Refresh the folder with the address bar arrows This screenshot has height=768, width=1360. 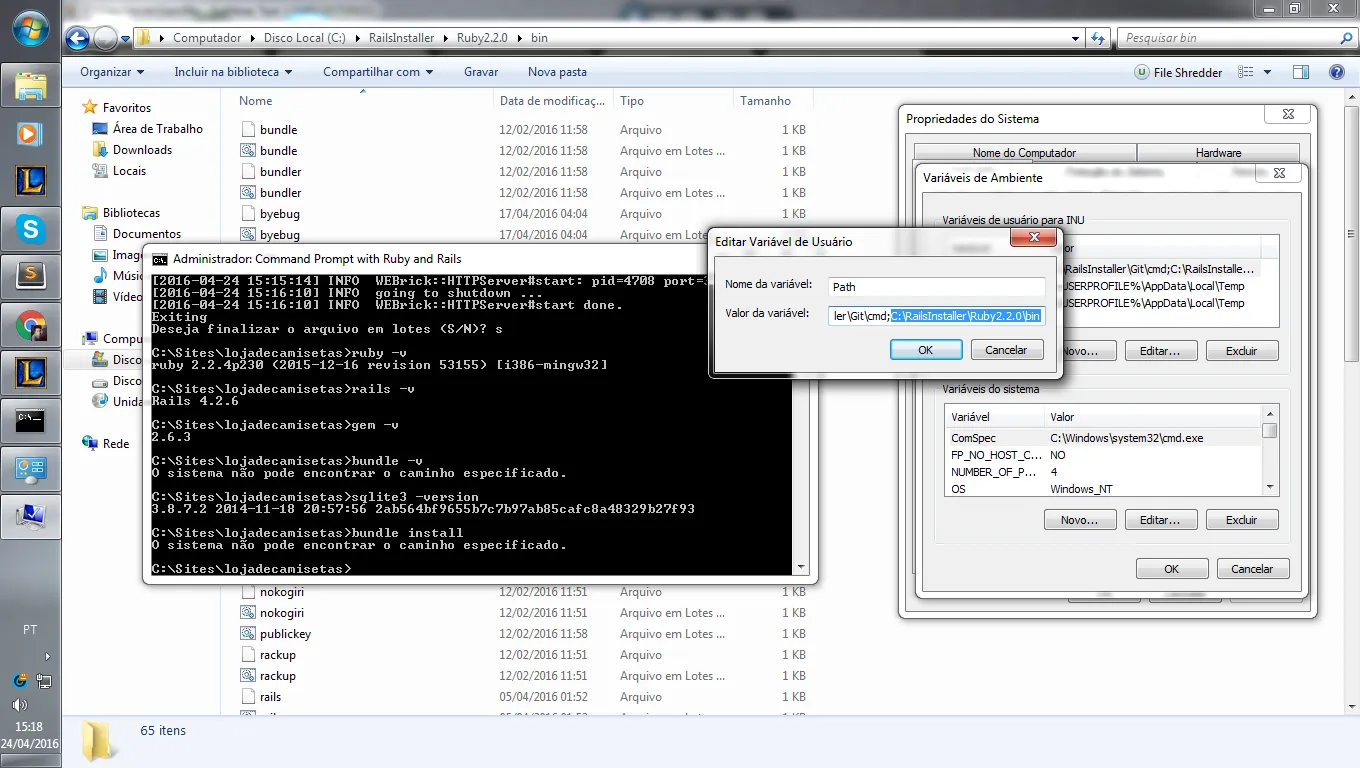[x=1098, y=38]
